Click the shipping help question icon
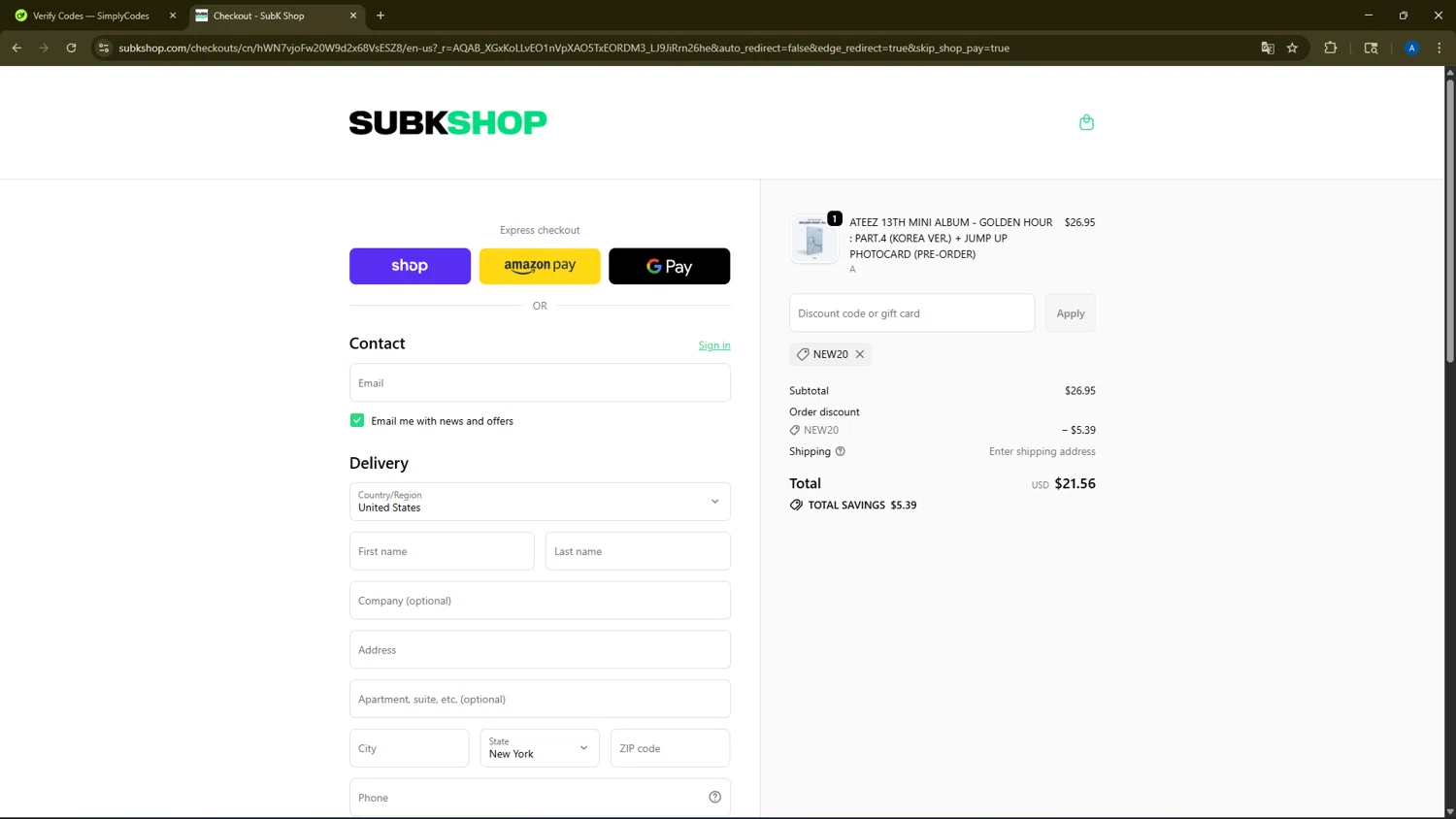Screen dimensions: 1456x819 [x=841, y=451]
